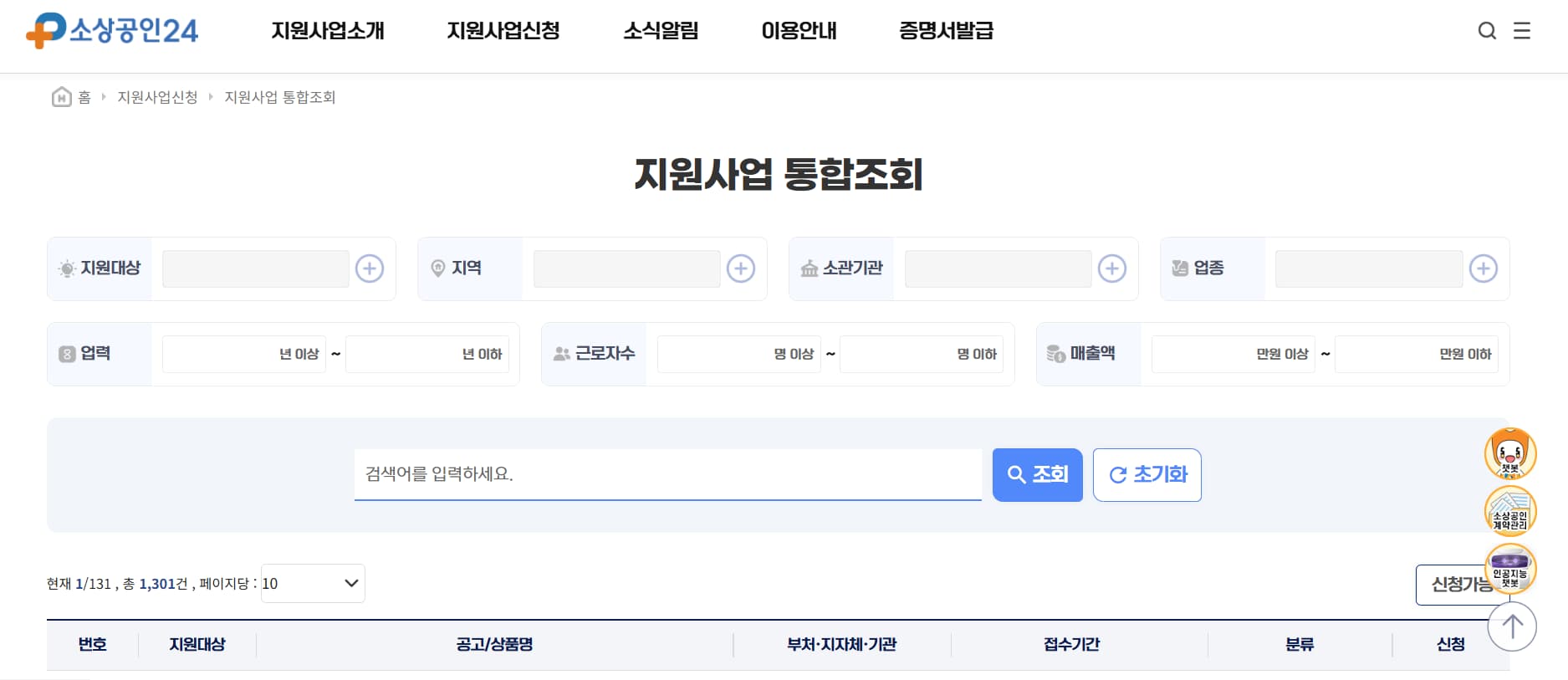Go to 지원사업 통합조회 breadcrumb link
Viewport: 1568px width, 680px height.
click(280, 97)
